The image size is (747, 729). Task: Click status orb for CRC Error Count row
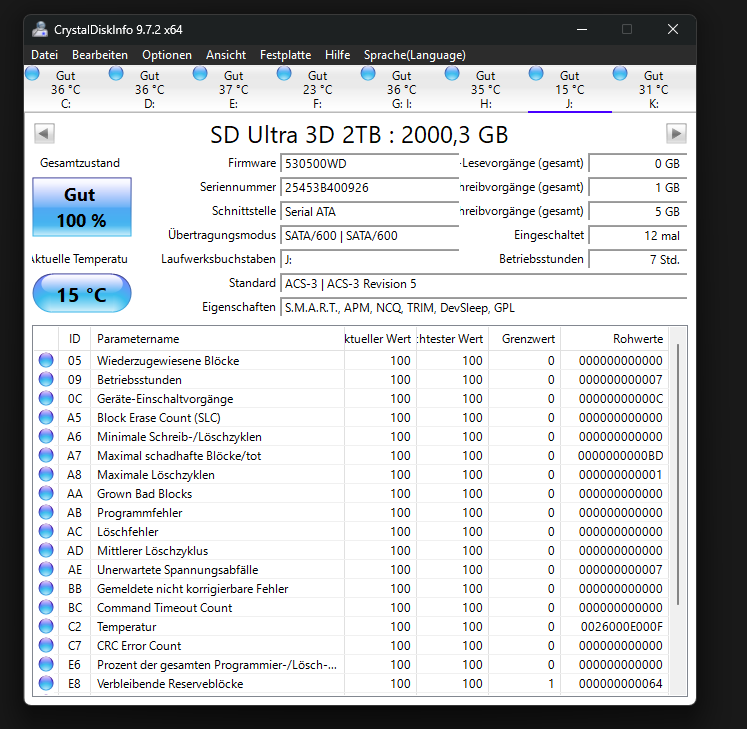(x=46, y=645)
